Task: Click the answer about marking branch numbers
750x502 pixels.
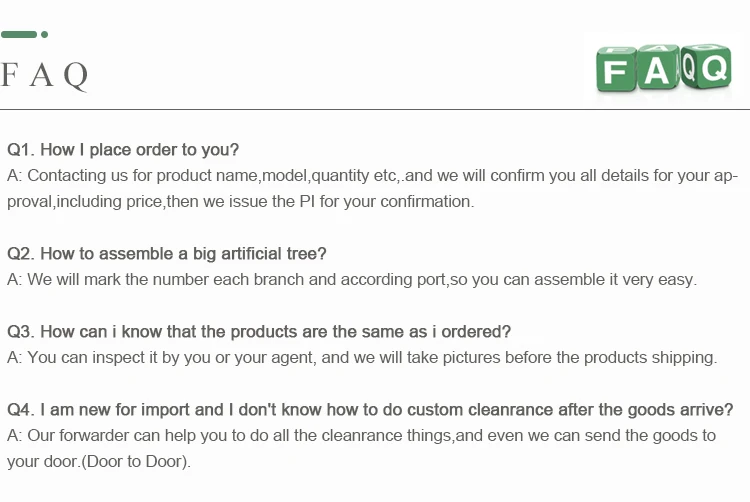Action: click(352, 279)
